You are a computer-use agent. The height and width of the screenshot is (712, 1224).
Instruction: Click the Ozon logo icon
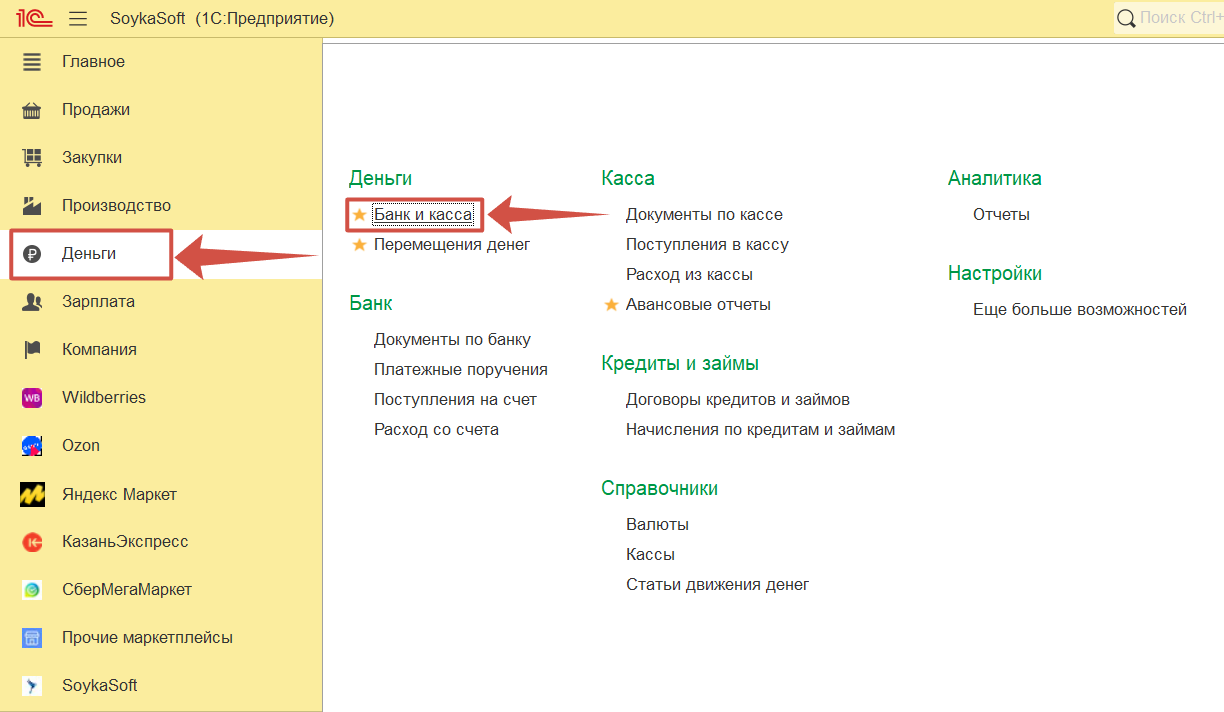pyautogui.click(x=32, y=446)
